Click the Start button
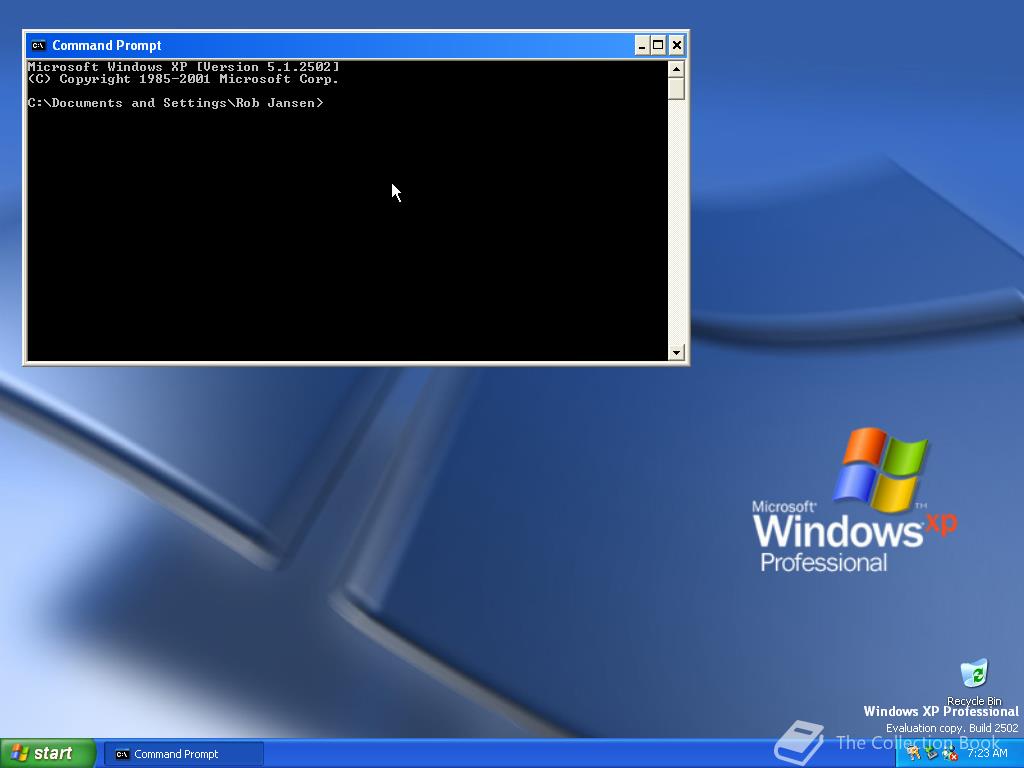 47,753
